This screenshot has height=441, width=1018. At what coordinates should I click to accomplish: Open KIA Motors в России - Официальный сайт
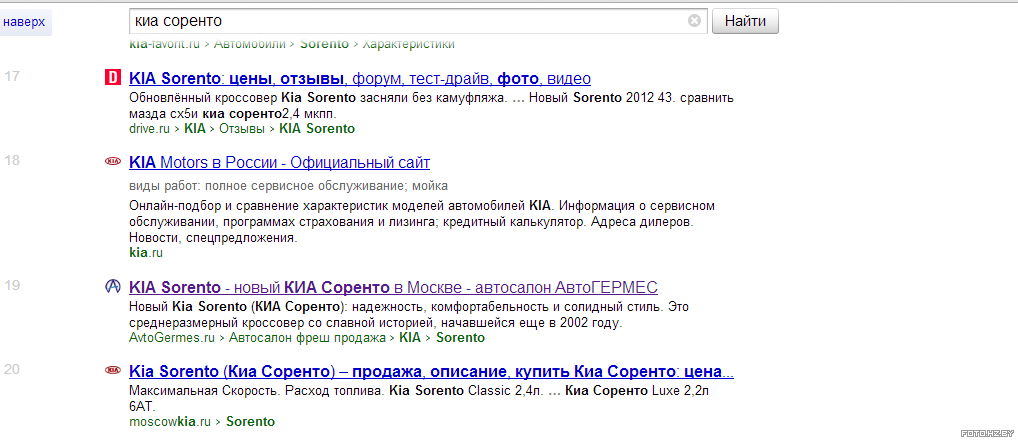(279, 162)
